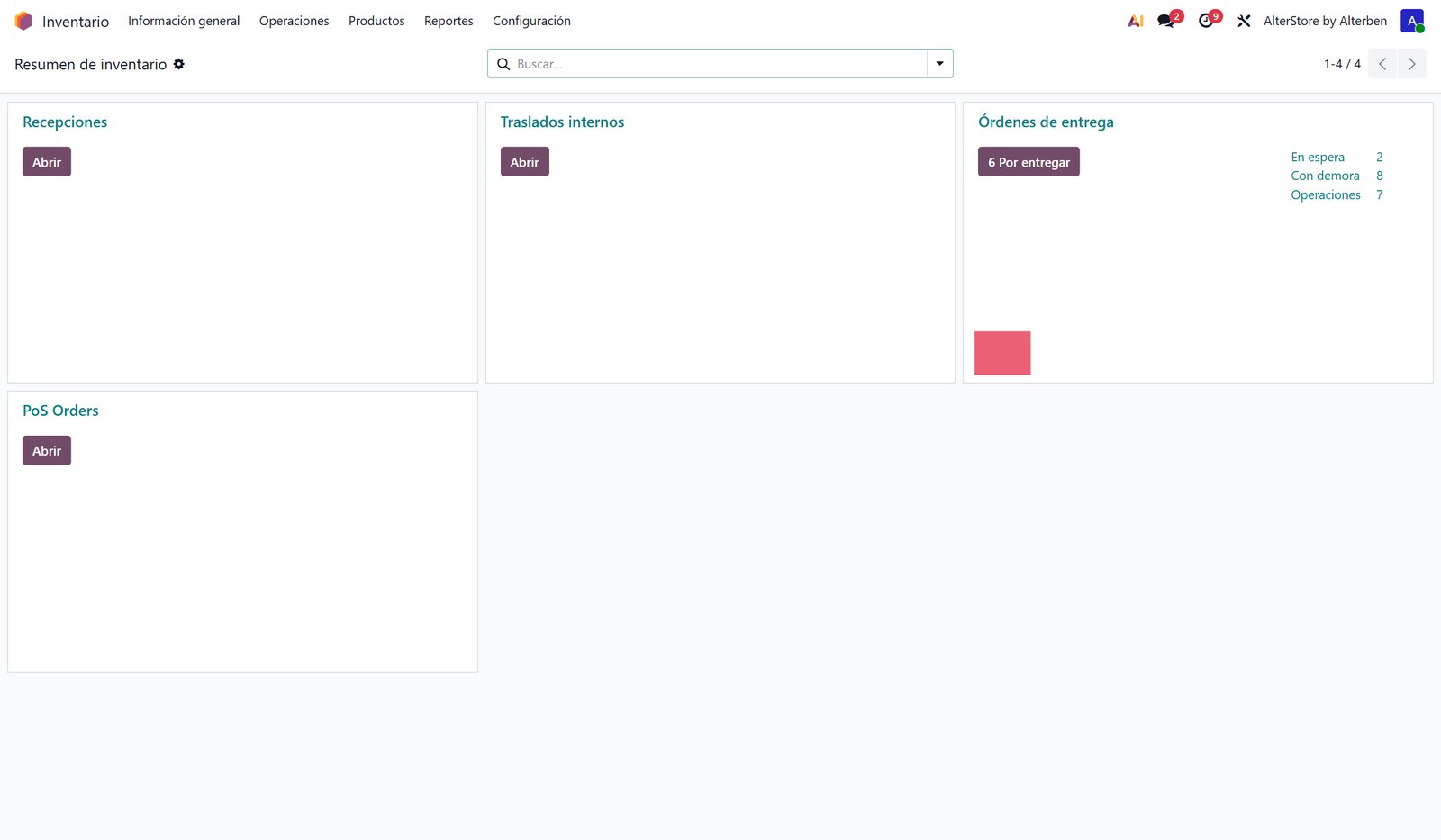
Task: Open the Productos menu
Action: tap(376, 21)
